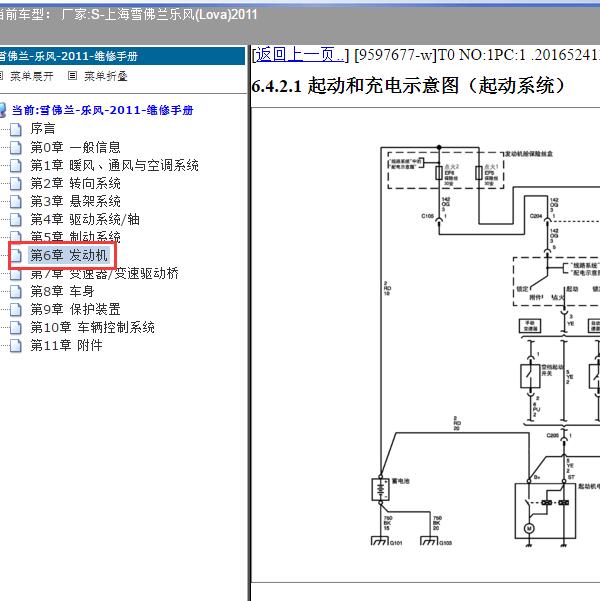Click the page icon beside 第1章 暖风、通风与空调系统
The image size is (600, 601).
coord(16,166)
